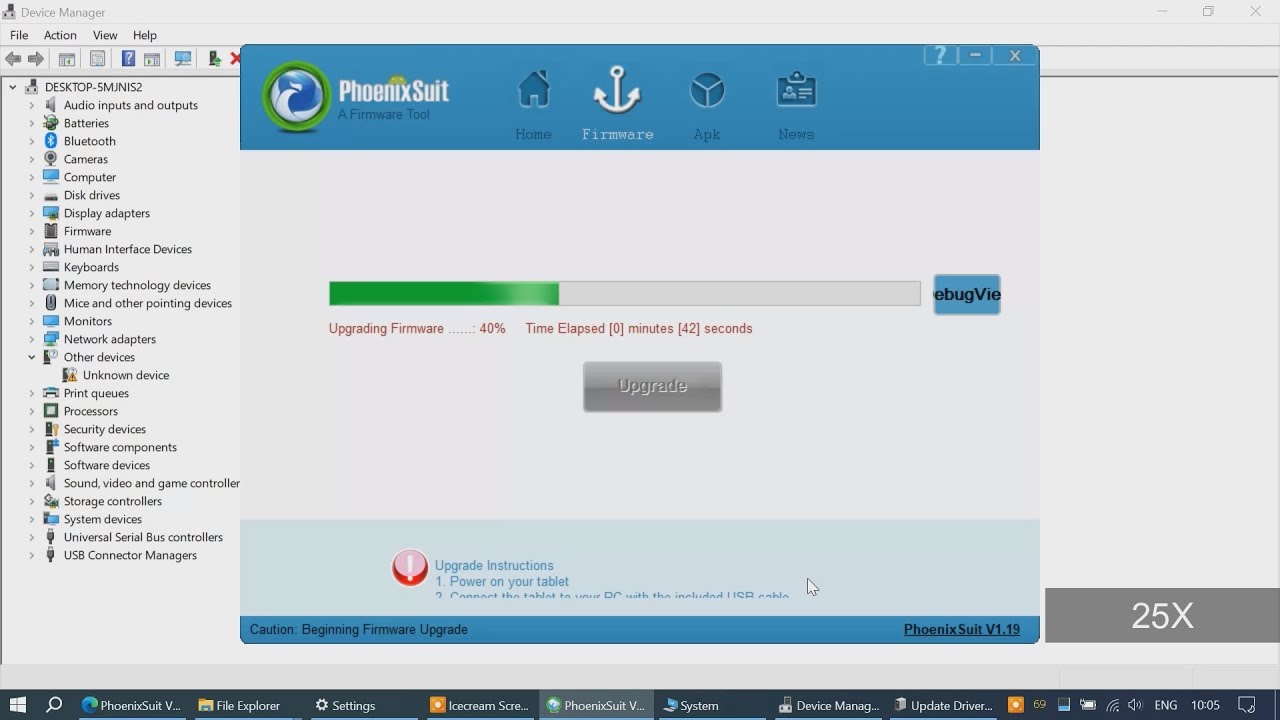Click the '1. Power on your tablet' instruction
The height and width of the screenshot is (720, 1280).
pos(502,581)
